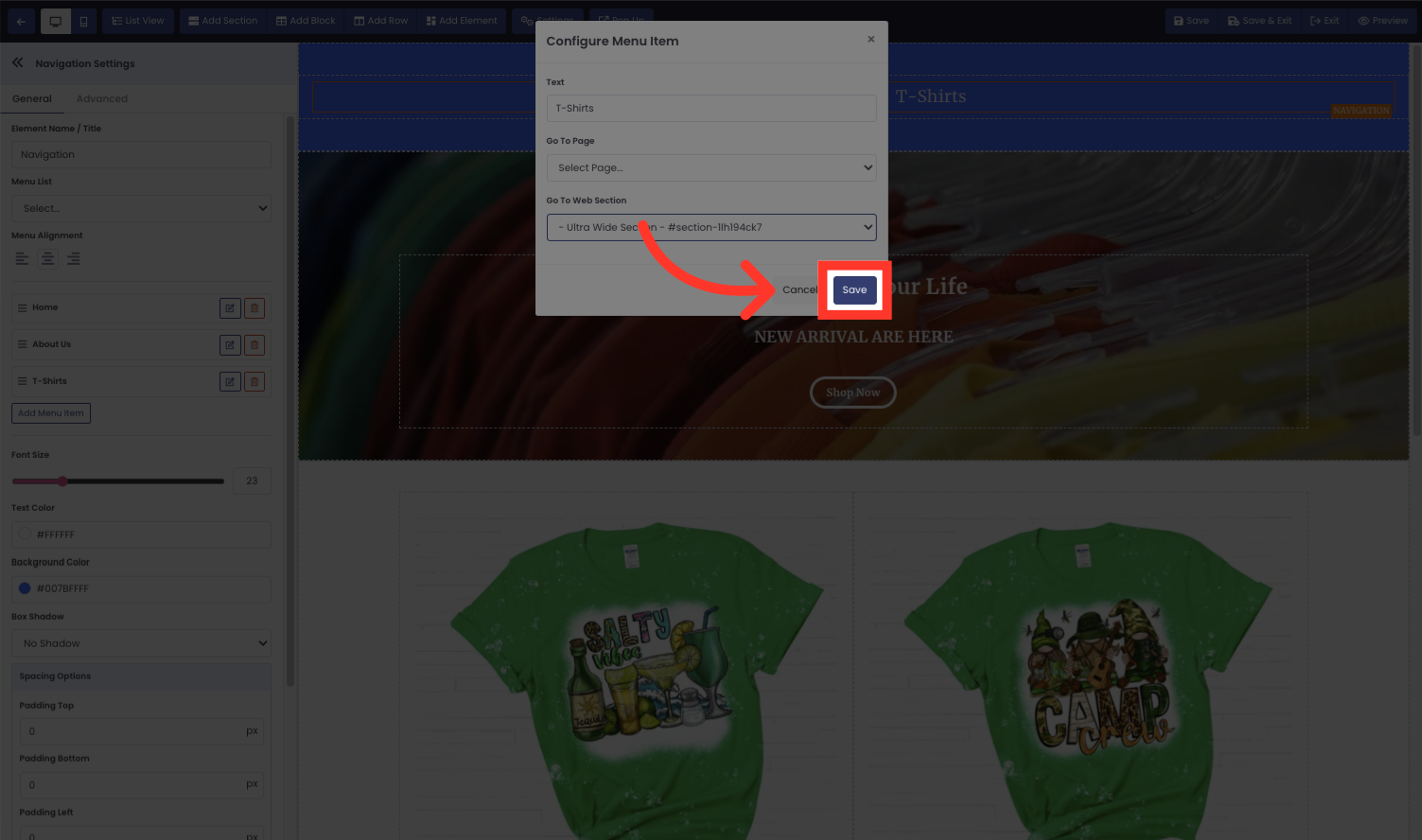Open the Go To Page dropdown
Screen dimensions: 1422x840
711,167
